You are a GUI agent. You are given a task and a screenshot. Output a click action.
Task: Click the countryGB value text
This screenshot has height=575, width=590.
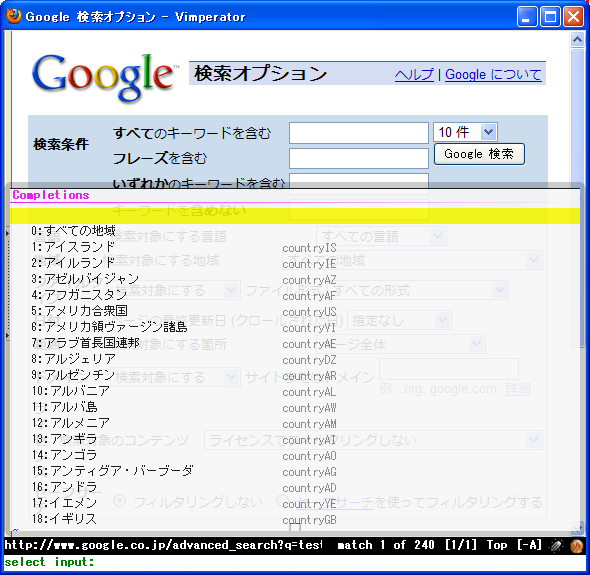pos(309,520)
